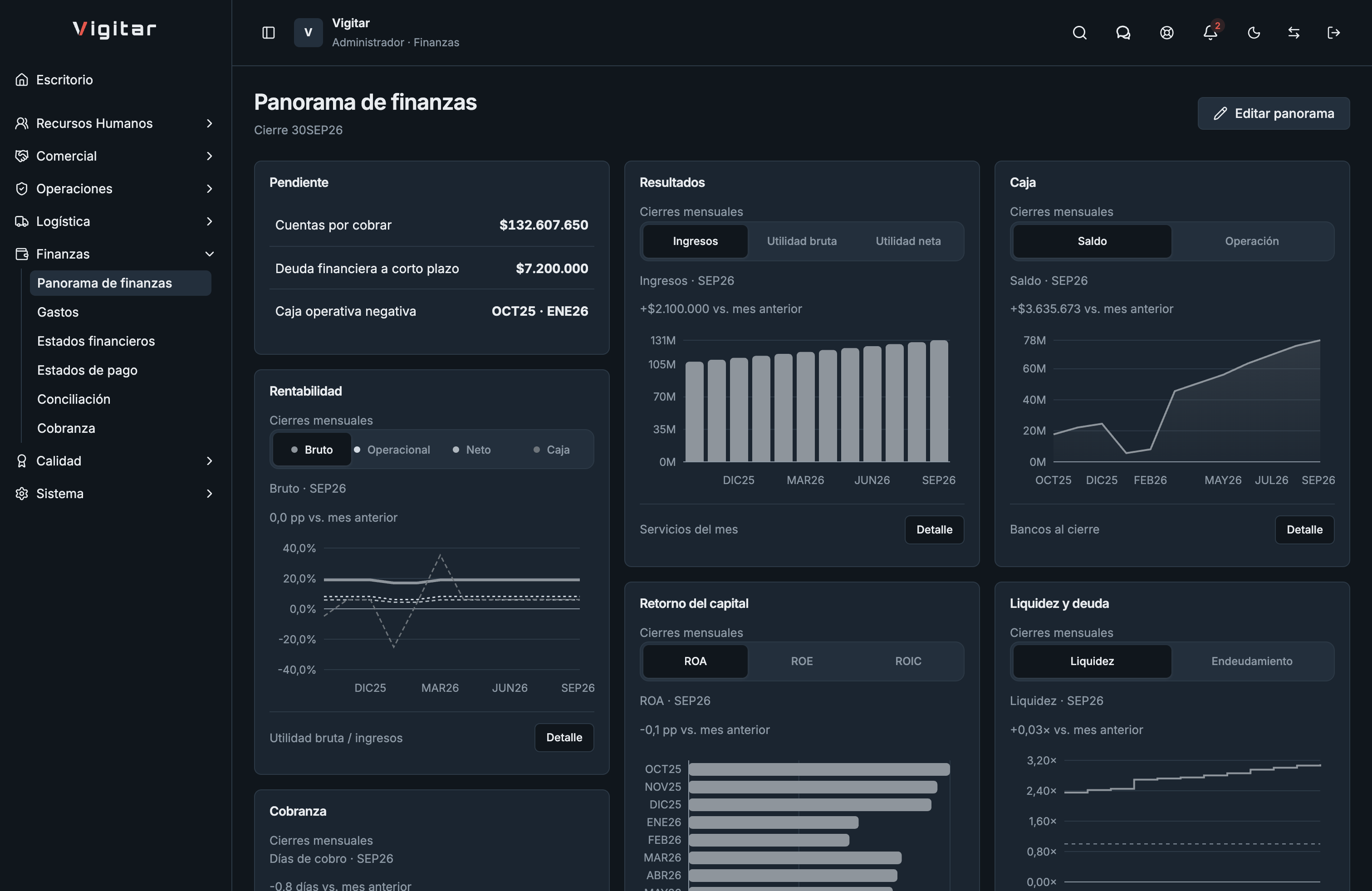The height and width of the screenshot is (891, 1372).
Task: Open notifications bell with badge
Action: tap(1210, 33)
